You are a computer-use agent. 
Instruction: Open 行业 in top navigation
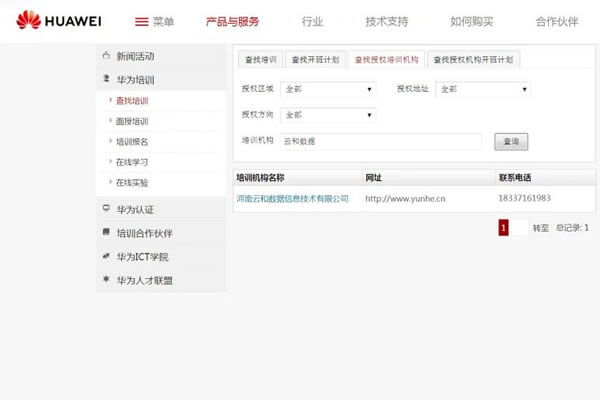pyautogui.click(x=312, y=21)
